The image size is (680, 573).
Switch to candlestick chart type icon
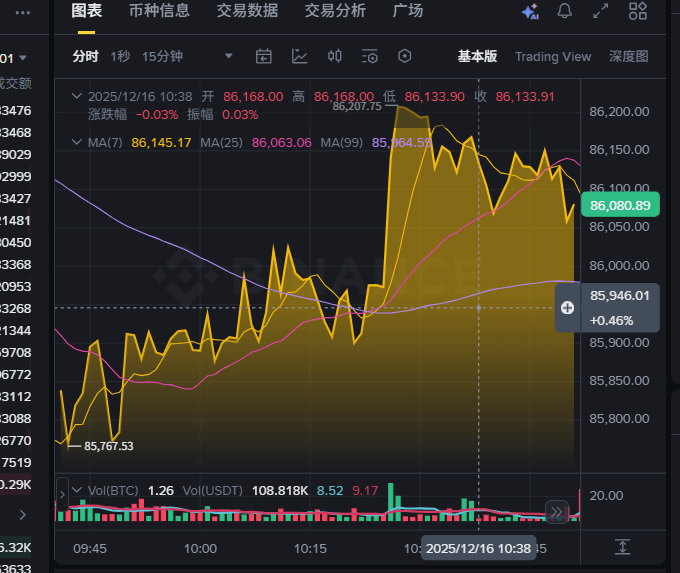(x=334, y=56)
